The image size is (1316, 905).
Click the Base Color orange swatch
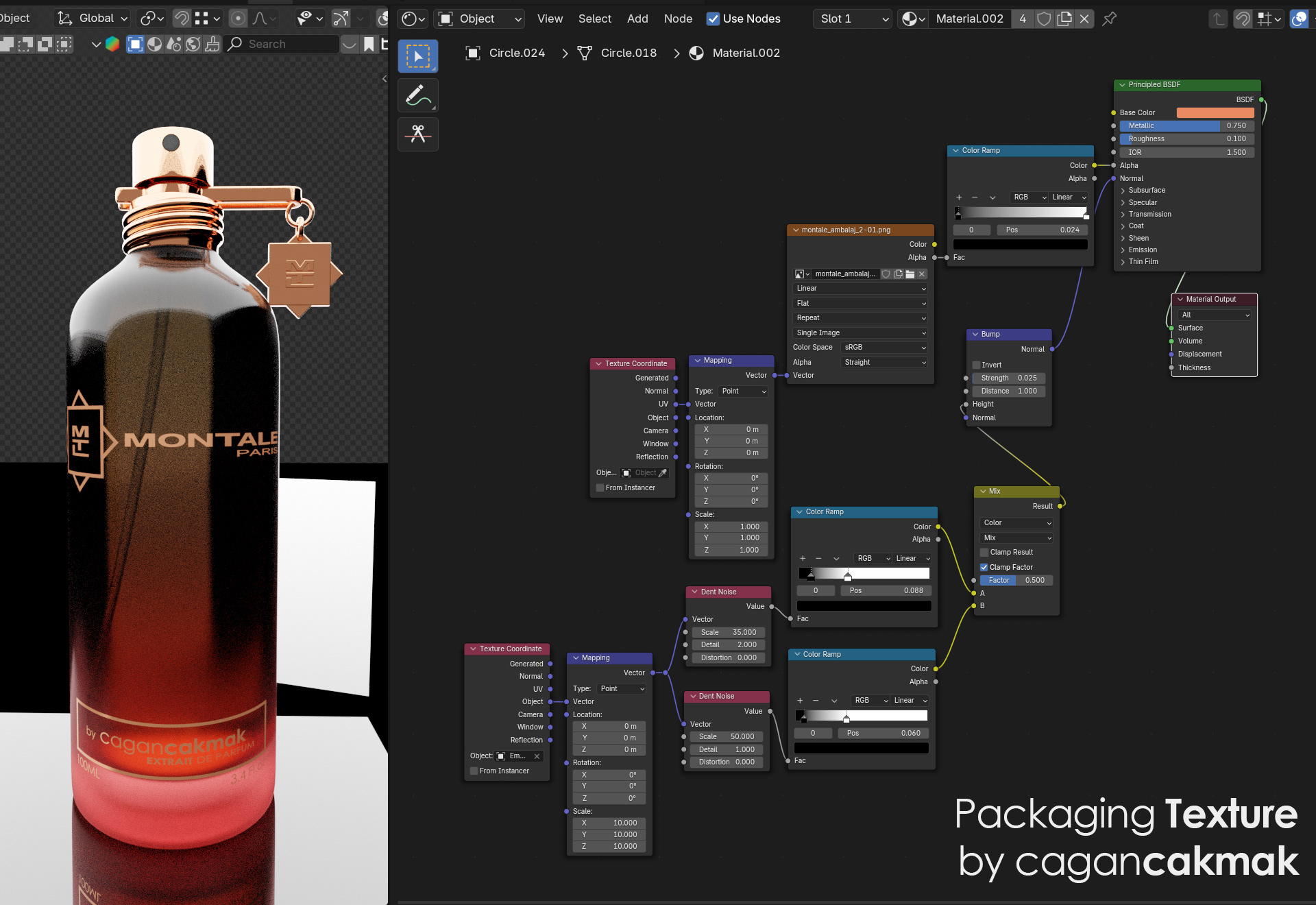point(1215,112)
